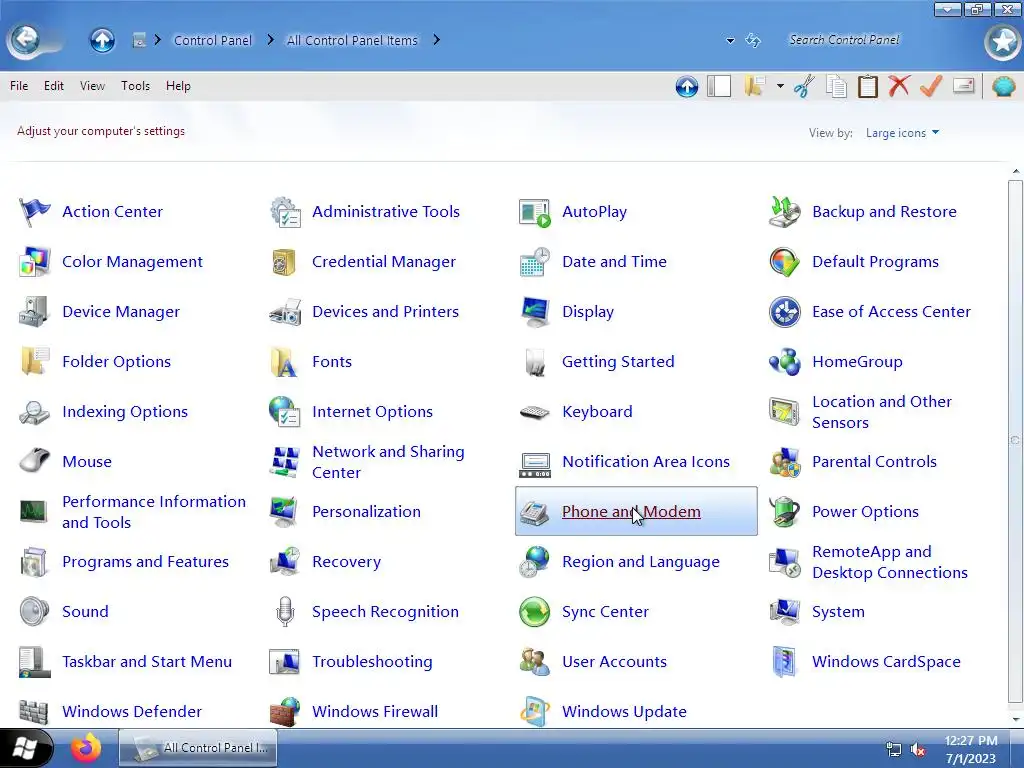Open the Devices and Printers icon
Image resolution: width=1024 pixels, height=768 pixels.
point(285,312)
